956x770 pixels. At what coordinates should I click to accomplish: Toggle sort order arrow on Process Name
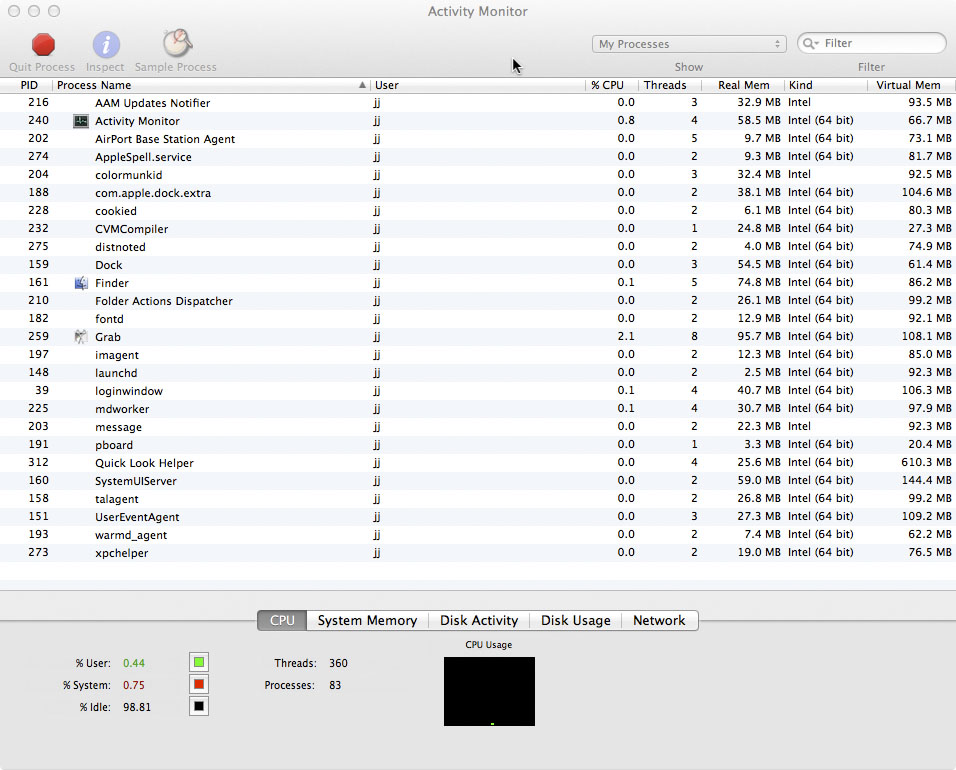tap(362, 85)
